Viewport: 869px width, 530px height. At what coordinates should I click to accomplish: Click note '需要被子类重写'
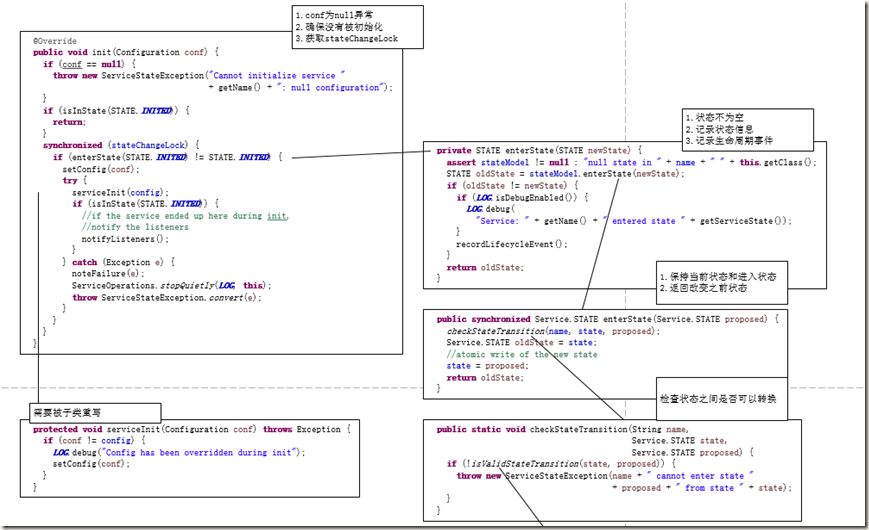click(67, 412)
